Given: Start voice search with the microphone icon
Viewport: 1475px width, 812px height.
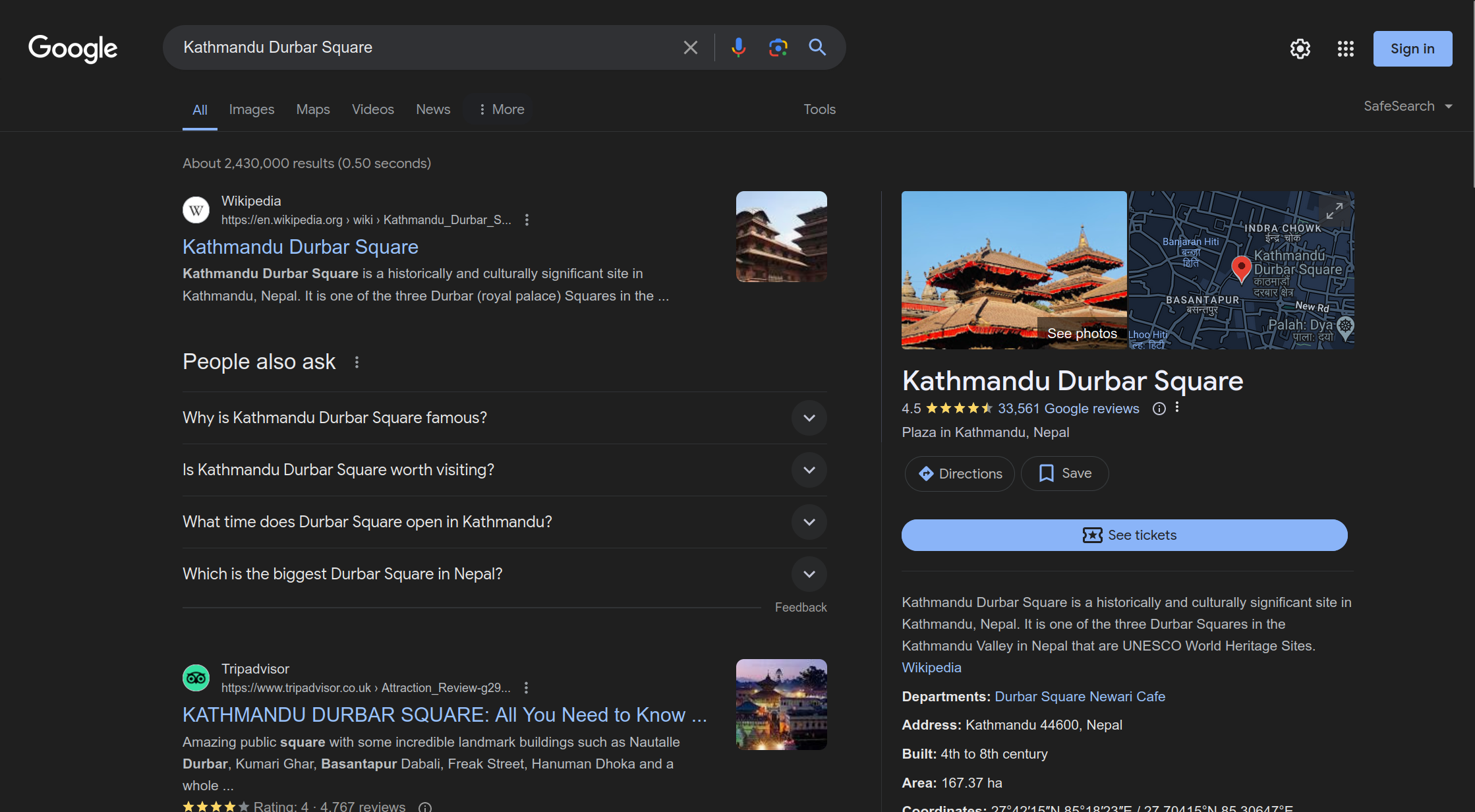Looking at the screenshot, I should coord(738,47).
